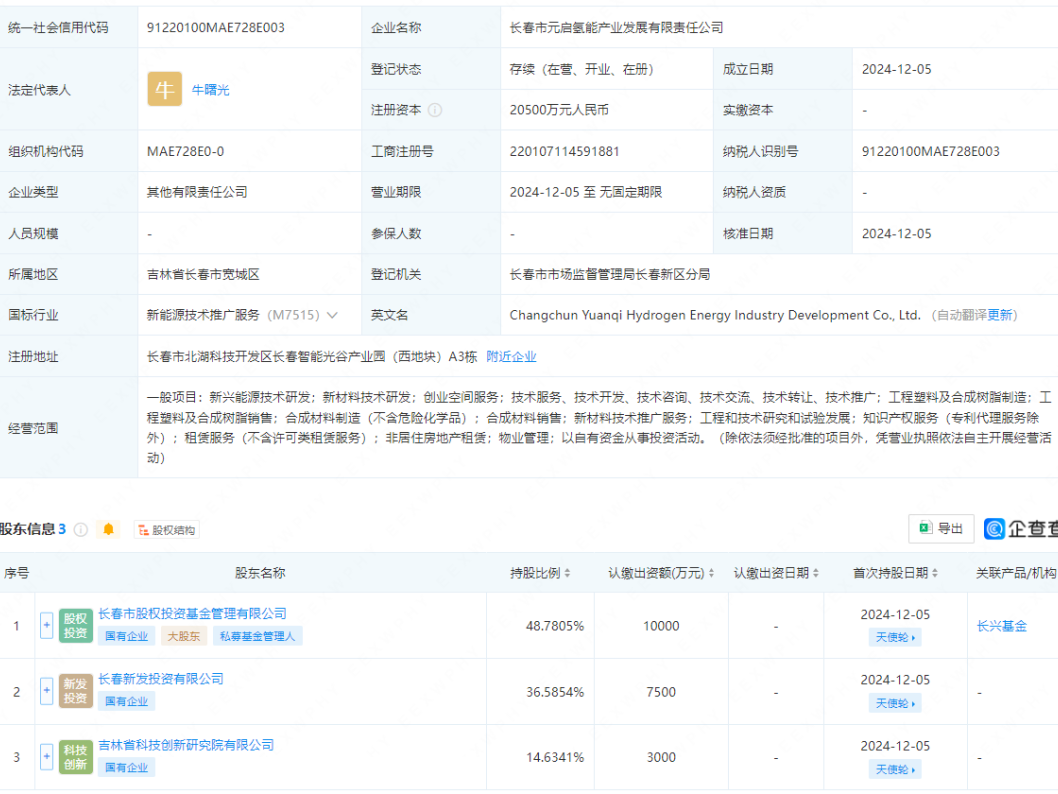Click the 大股东 tag
Viewport: 1058px width, 794px height.
[x=184, y=636]
